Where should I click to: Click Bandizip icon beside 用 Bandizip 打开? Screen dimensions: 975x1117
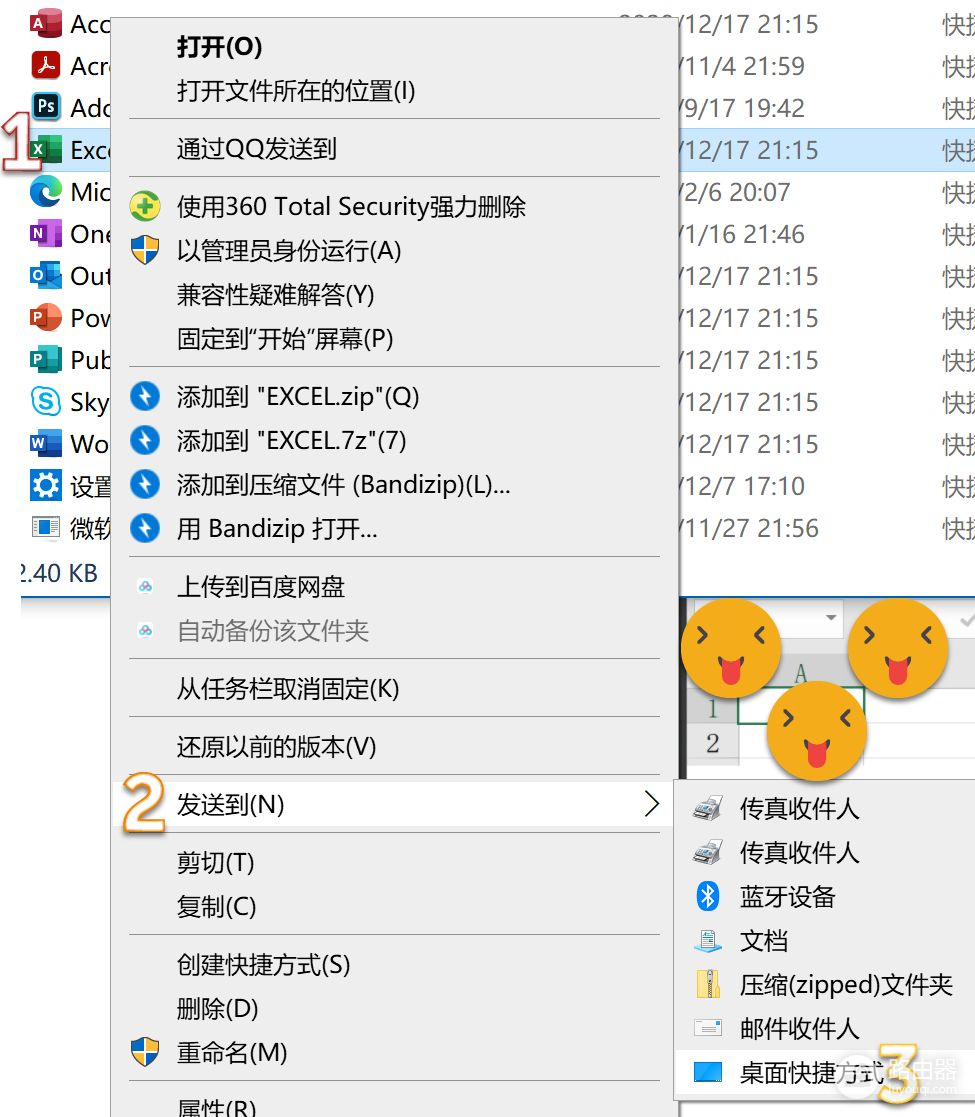point(145,529)
